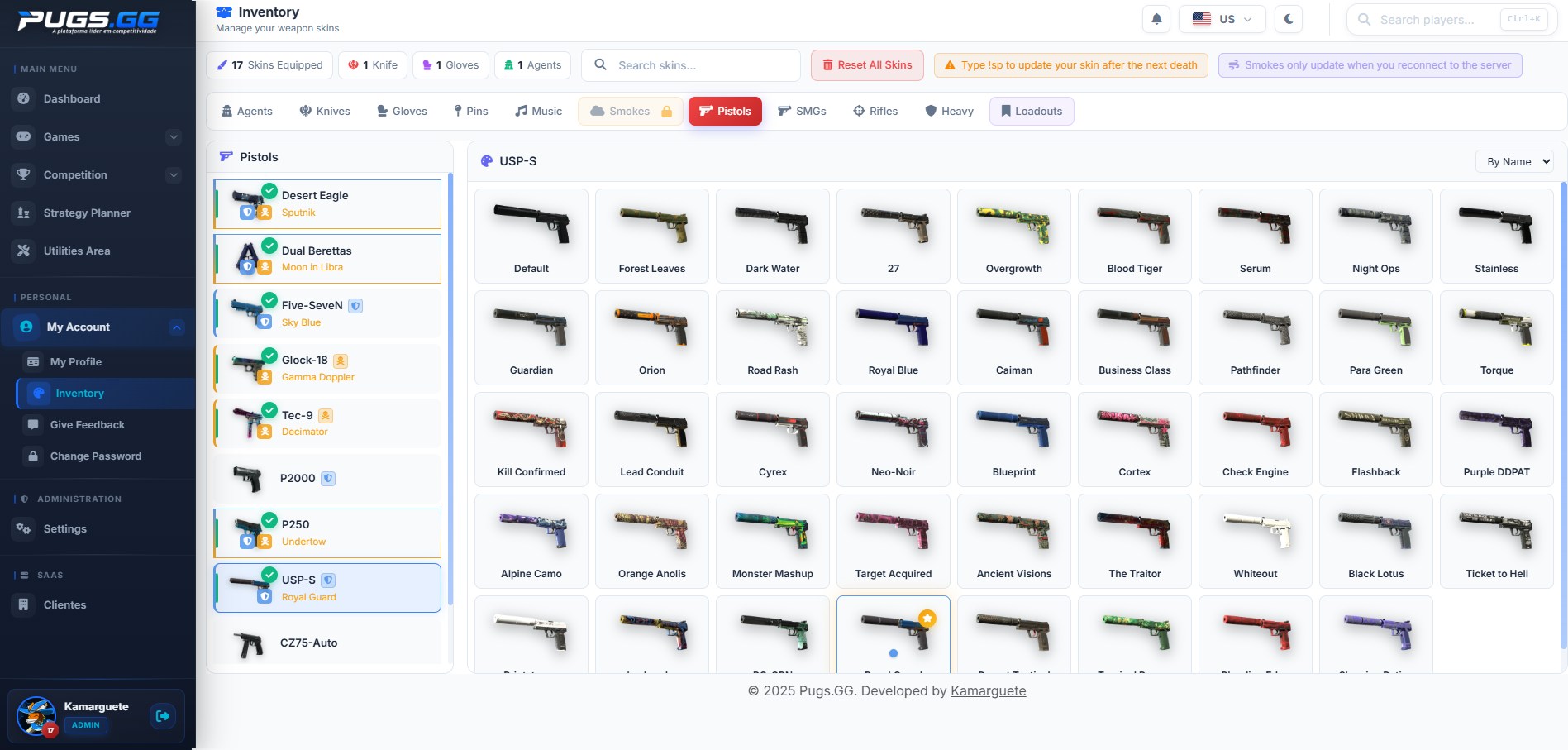The height and width of the screenshot is (750, 1568).
Task: Open the Pins skins category
Action: click(470, 110)
